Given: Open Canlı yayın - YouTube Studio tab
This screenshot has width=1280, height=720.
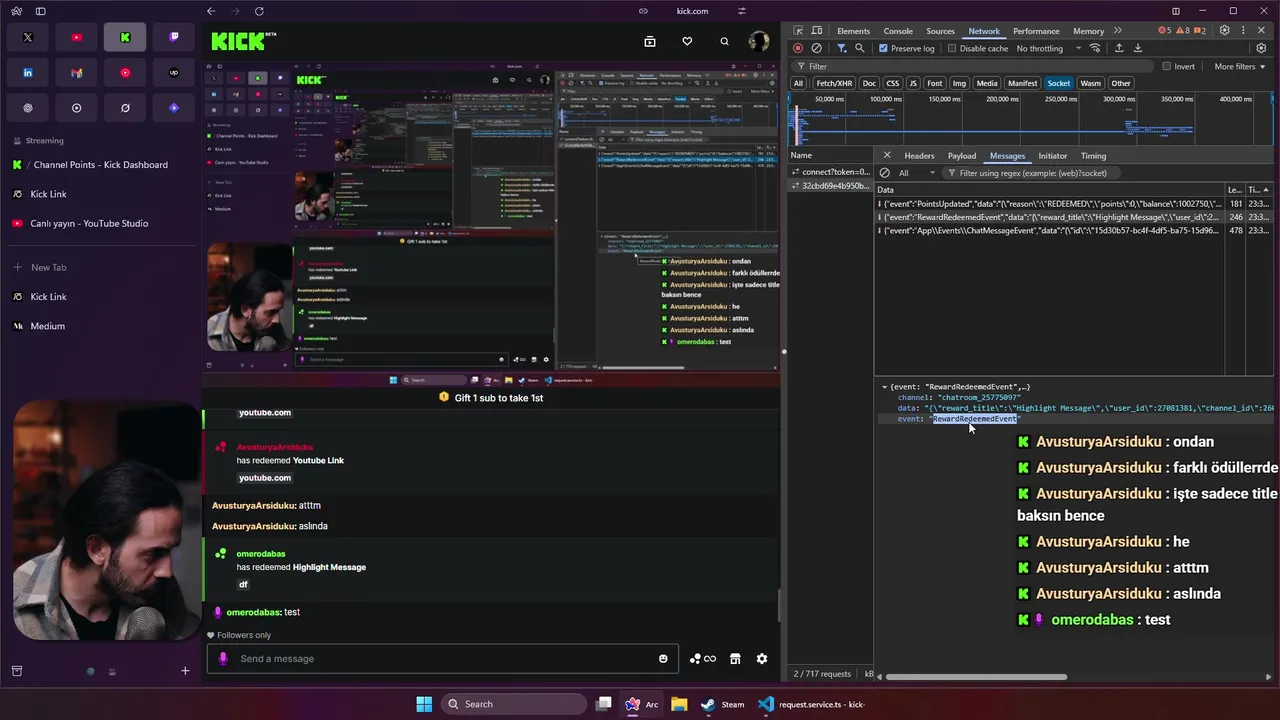Looking at the screenshot, I should (102, 223).
